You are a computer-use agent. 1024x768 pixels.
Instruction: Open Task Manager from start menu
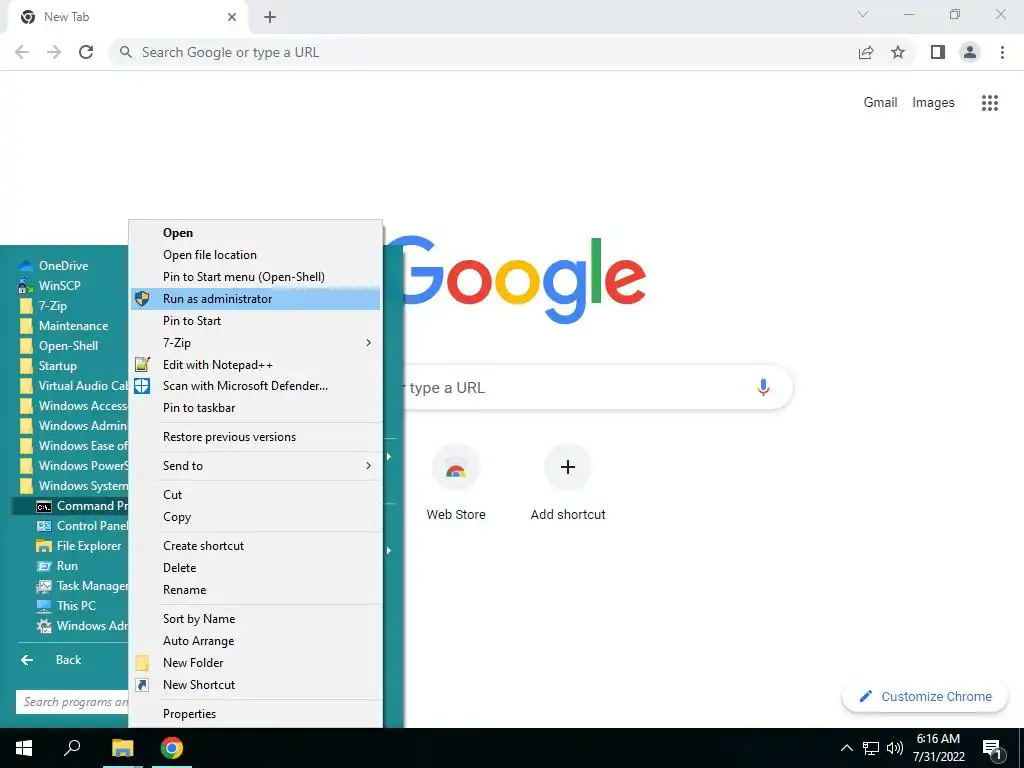[81, 586]
